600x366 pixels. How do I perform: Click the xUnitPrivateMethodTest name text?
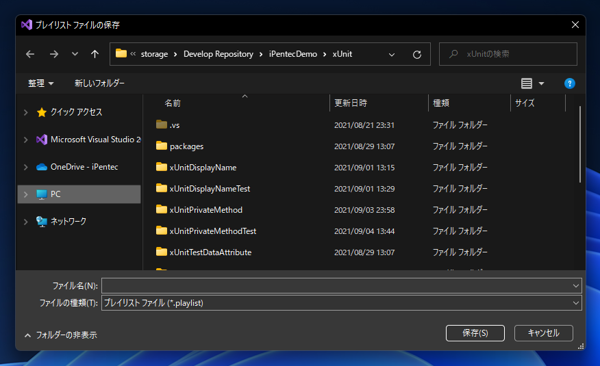coord(213,231)
